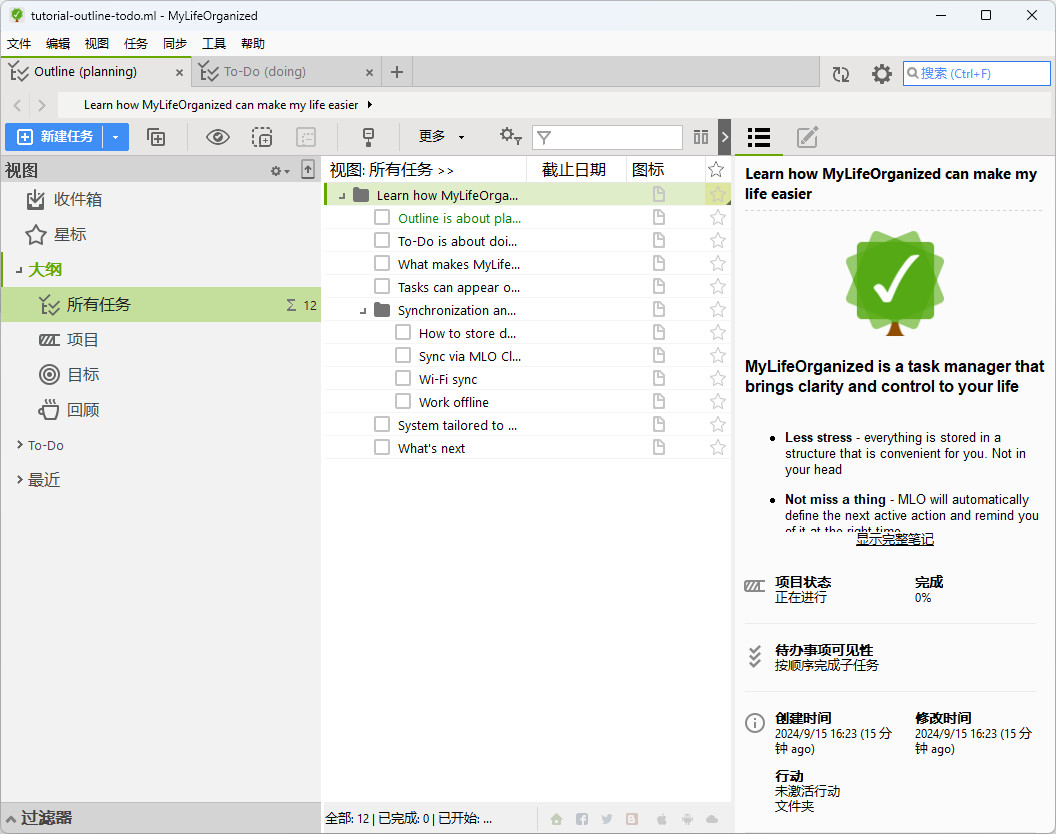Switch to the list properties tab icon
Image resolution: width=1056 pixels, height=834 pixels.
[x=758, y=137]
